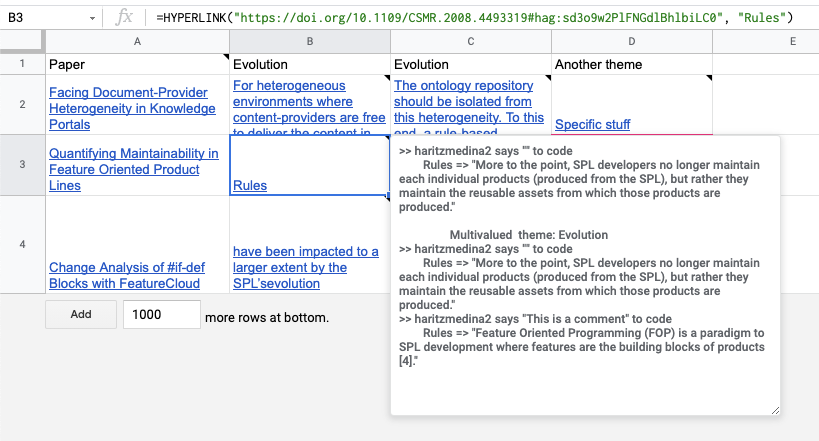The width and height of the screenshot is (819, 441).
Task: Click the fx function icon
Action: pos(124,18)
